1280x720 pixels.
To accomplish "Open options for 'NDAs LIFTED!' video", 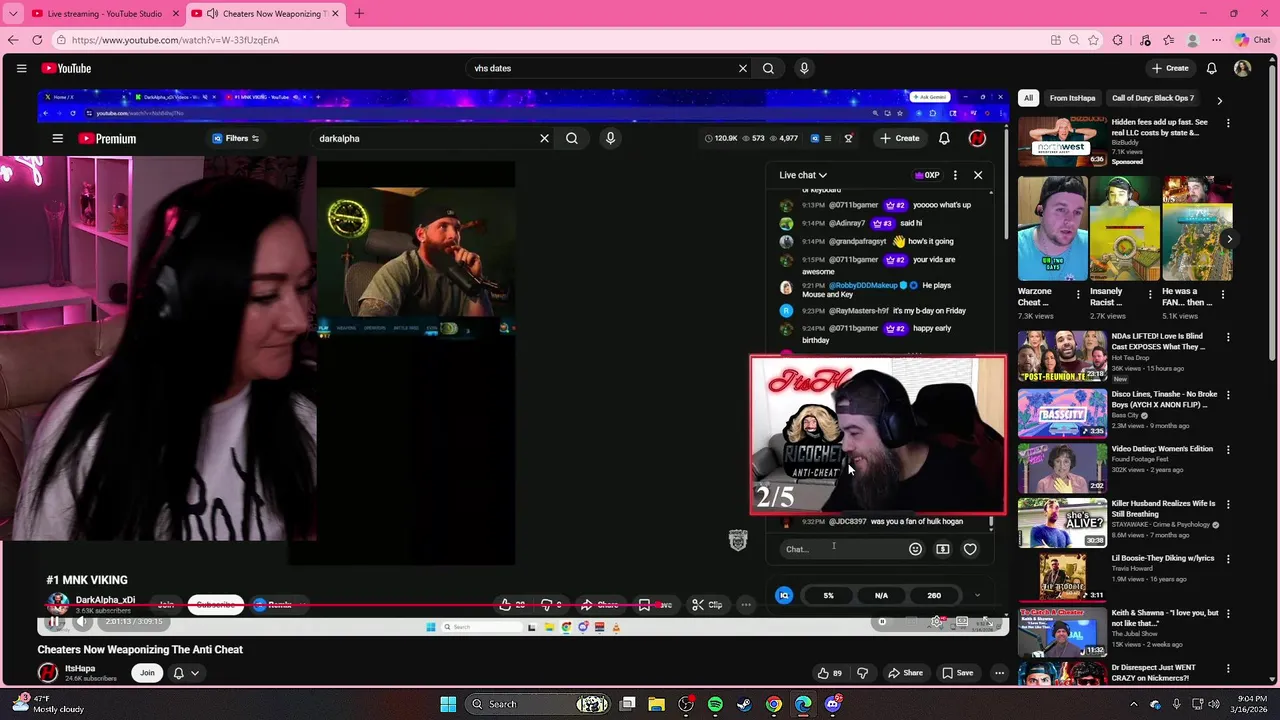I will click(1228, 337).
